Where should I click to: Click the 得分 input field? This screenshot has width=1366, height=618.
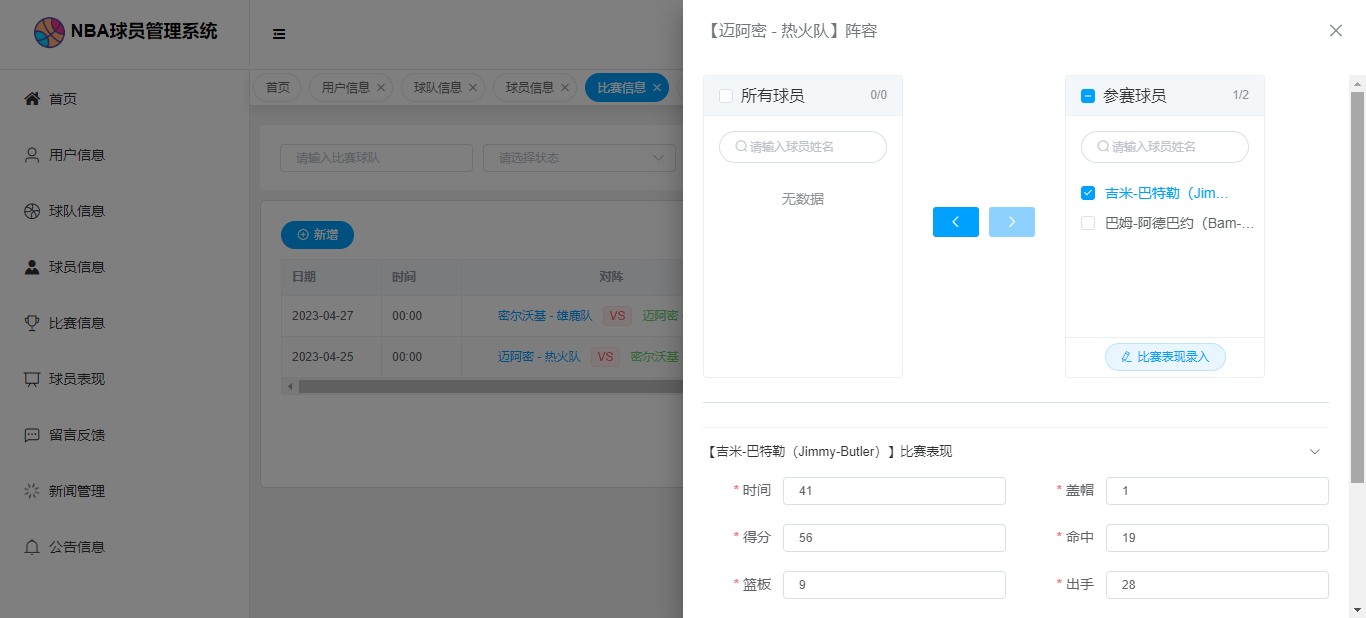click(894, 538)
